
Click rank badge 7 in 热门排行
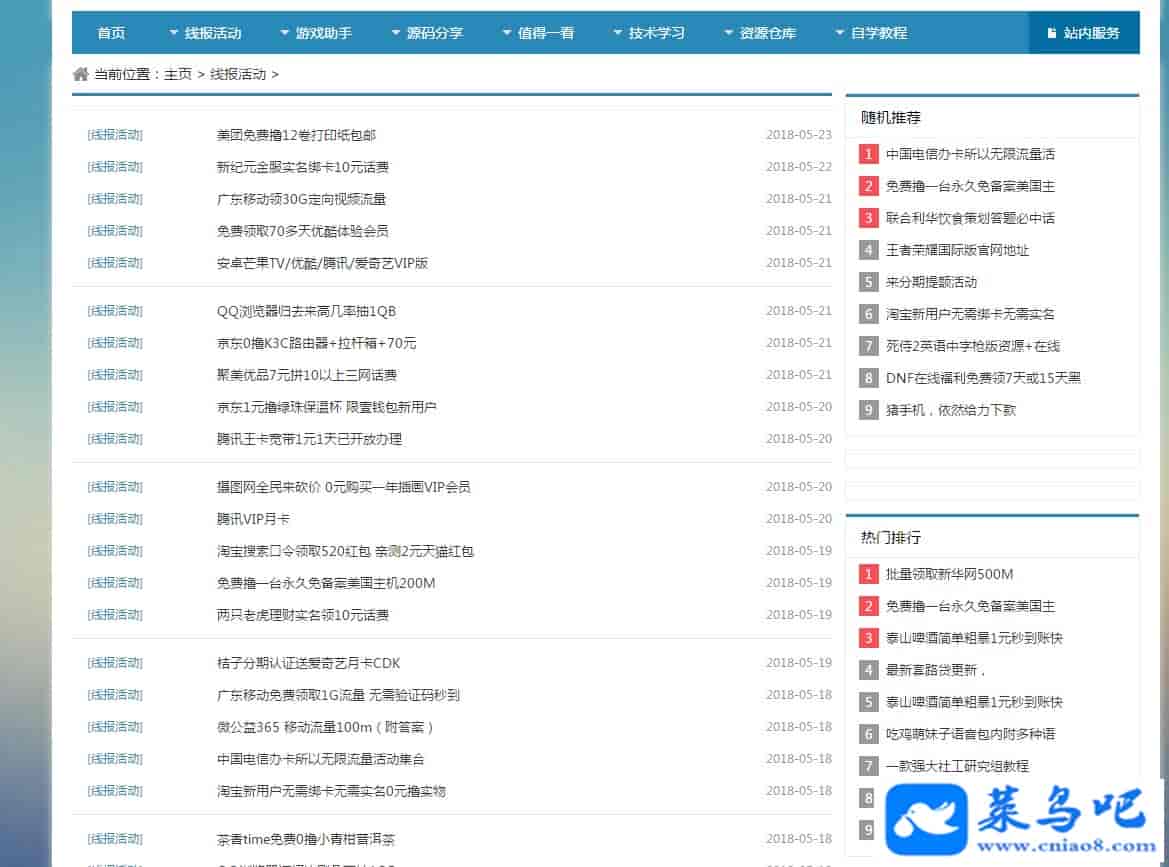coord(868,766)
